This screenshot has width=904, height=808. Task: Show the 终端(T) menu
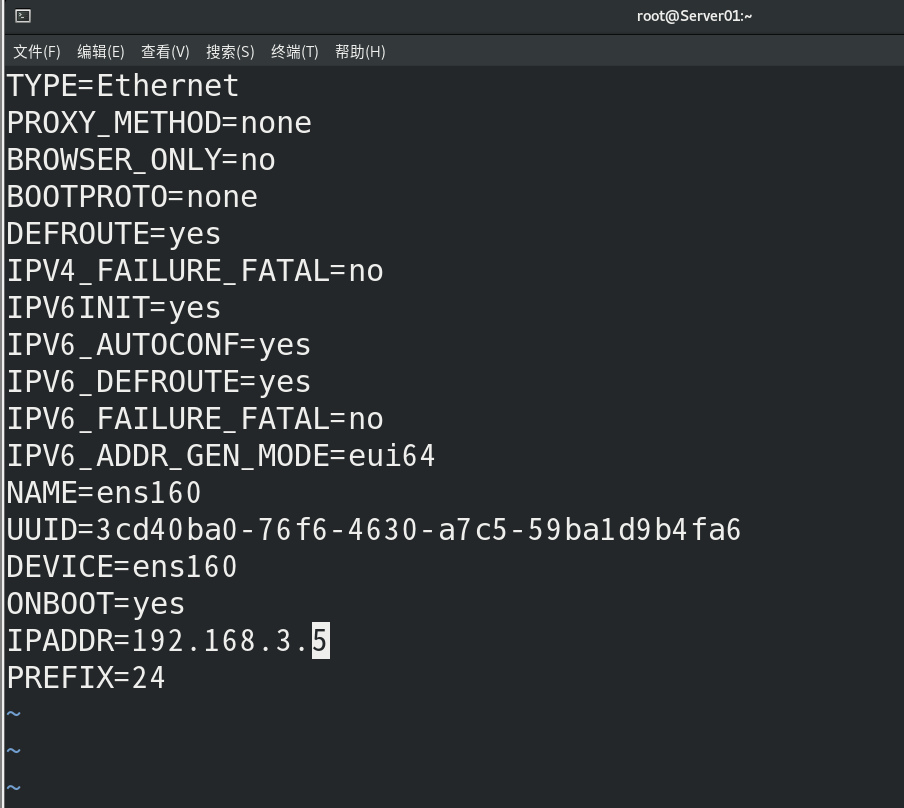click(295, 52)
